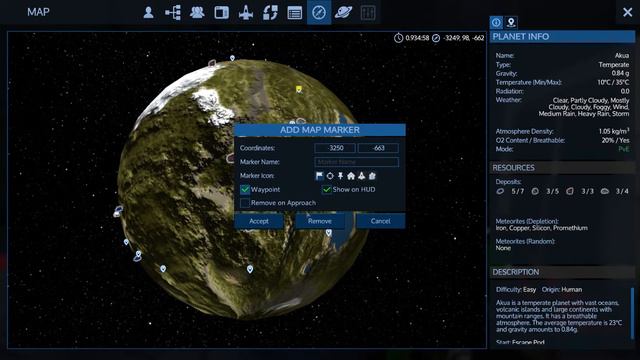This screenshot has height=360, width=640.
Task: Choose the building marker icon
Action: (372, 176)
